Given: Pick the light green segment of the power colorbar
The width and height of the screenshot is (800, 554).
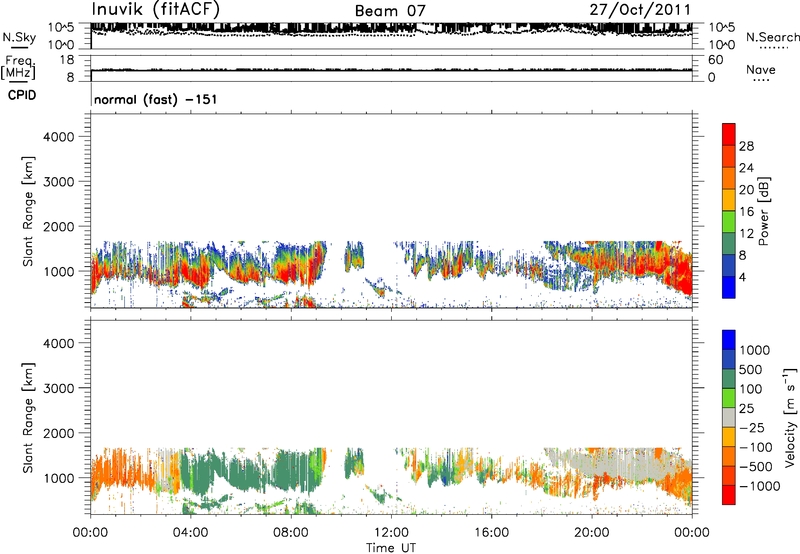Looking at the screenshot, I should pos(729,222).
